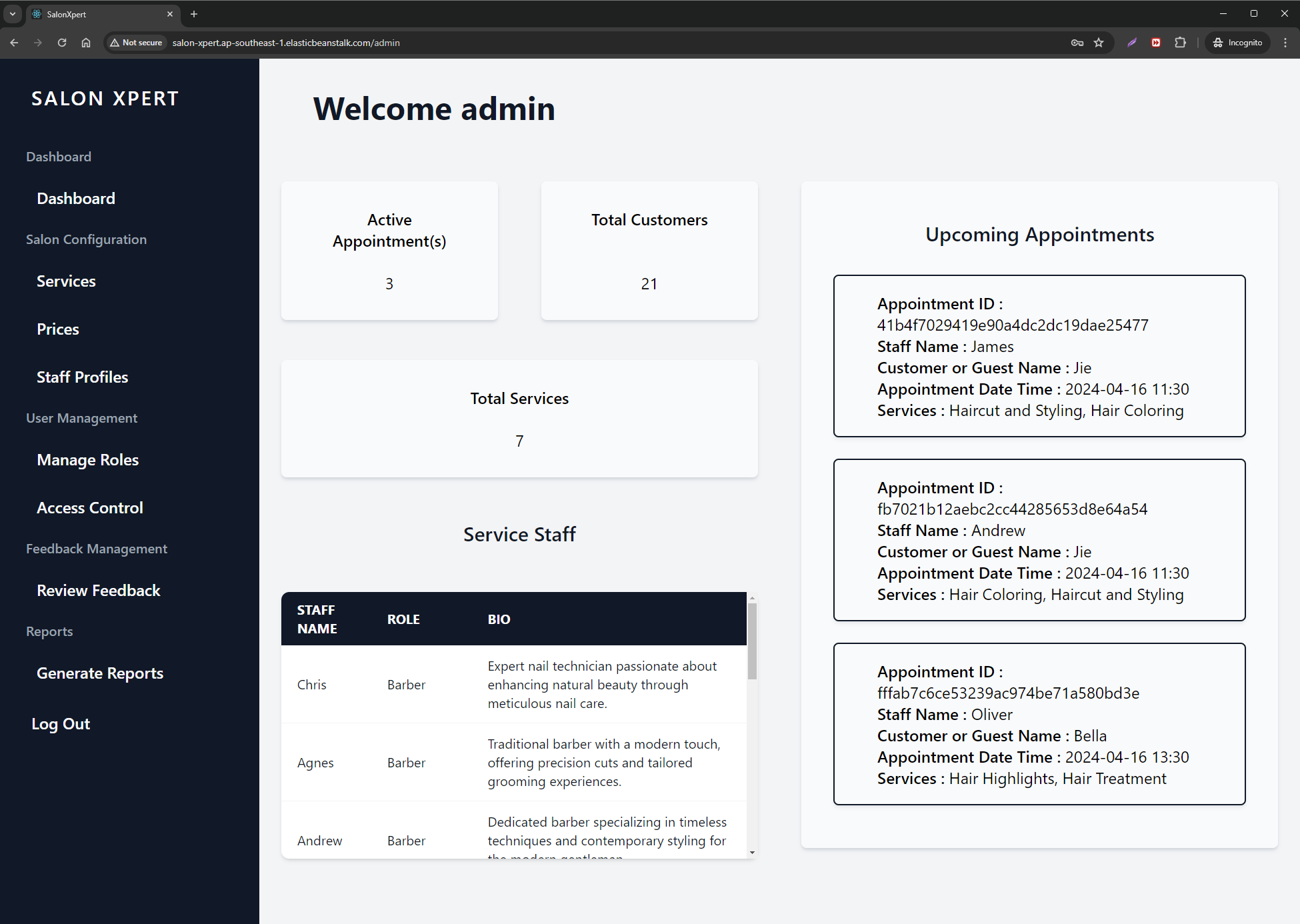Click the Dashboard sidebar icon
Screen dimensions: 1300x924
(76, 198)
